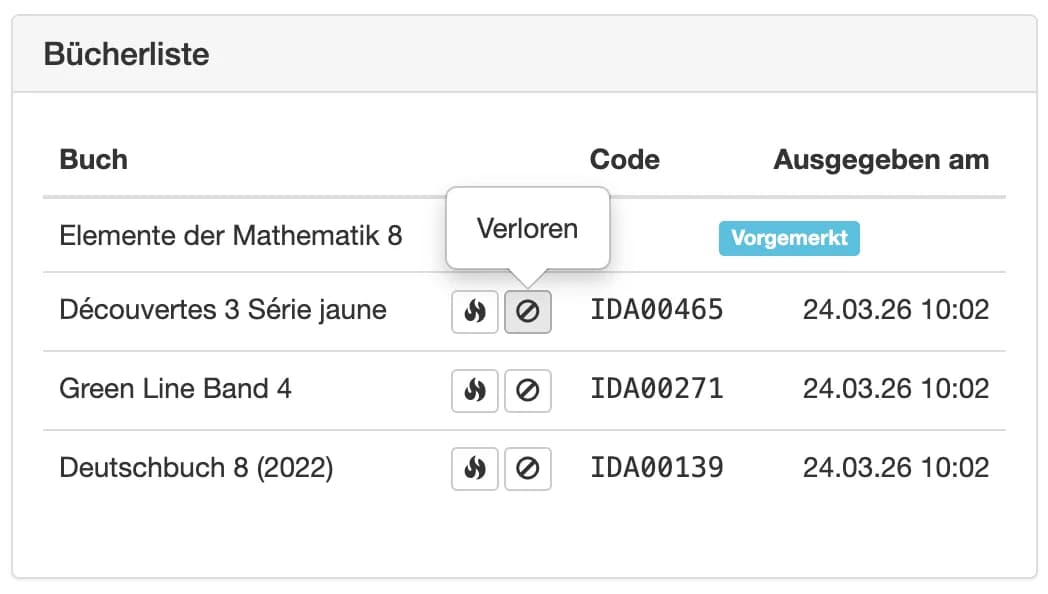Select the code IDA00271
The image size is (1048, 594).
[x=656, y=390]
